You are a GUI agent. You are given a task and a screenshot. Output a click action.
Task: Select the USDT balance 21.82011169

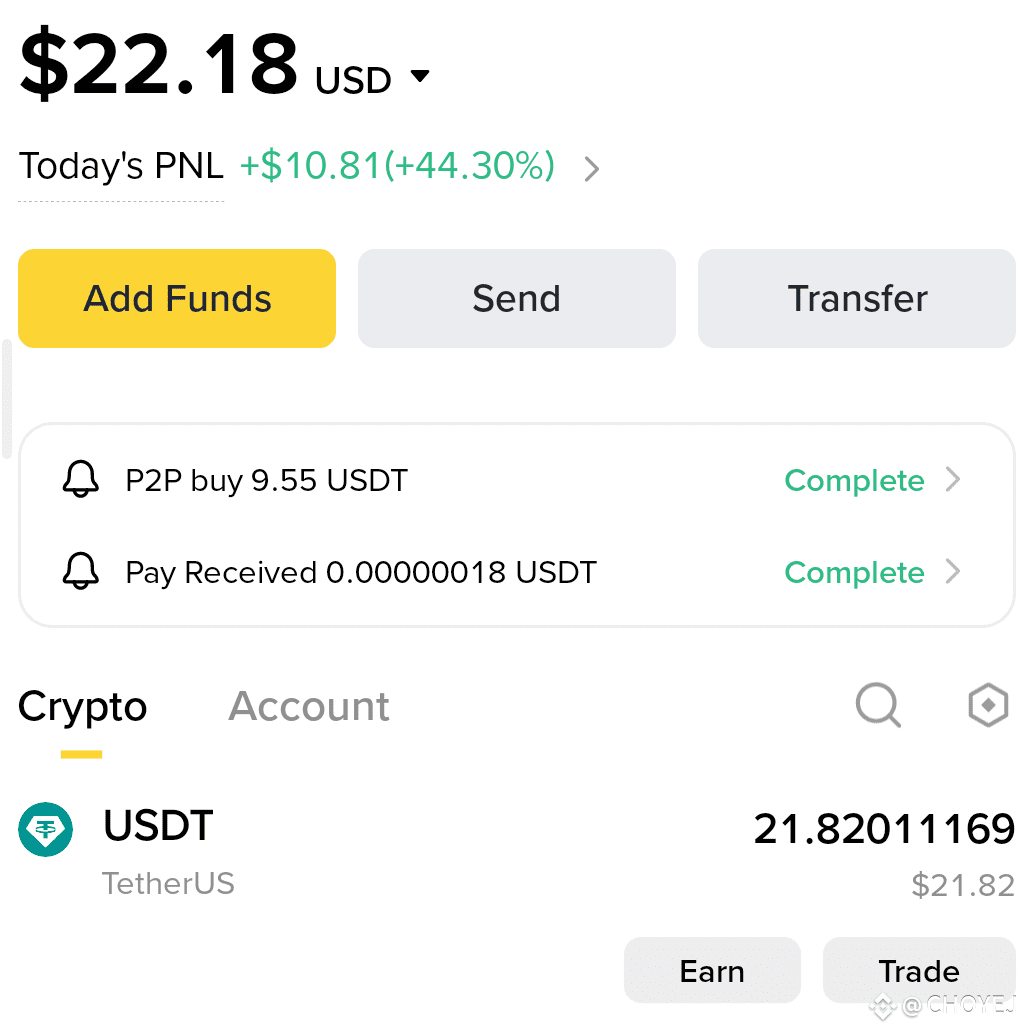pos(884,828)
